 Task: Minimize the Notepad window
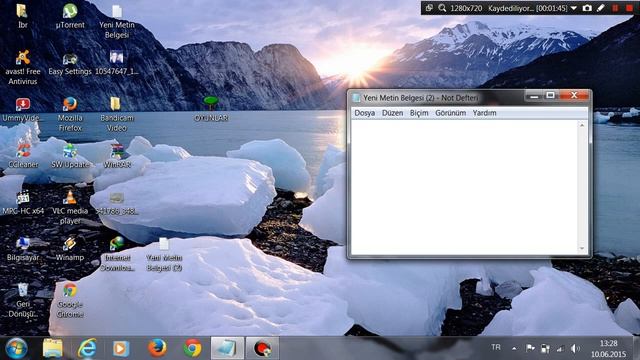click(x=534, y=96)
